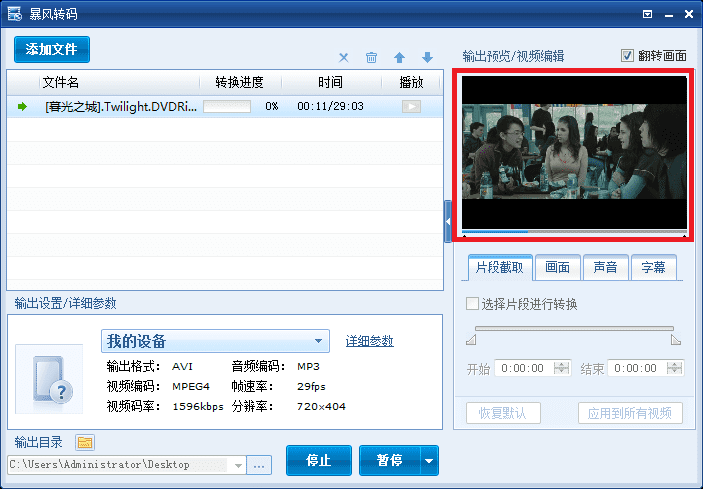The width and height of the screenshot is (703, 489).
Task: Click the 开始 time stepper arrows
Action: click(561, 368)
